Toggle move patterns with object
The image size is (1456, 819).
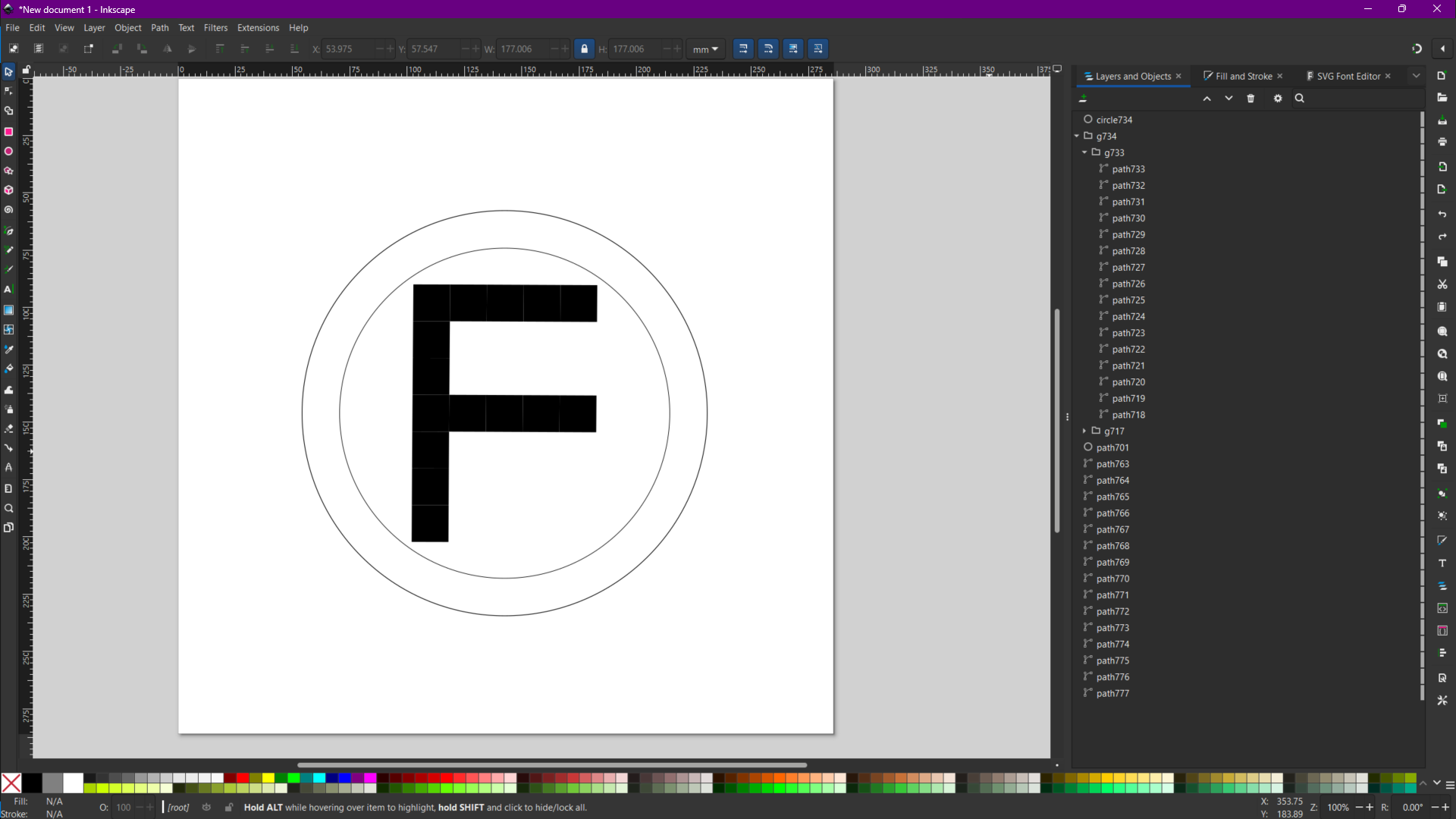tap(818, 49)
